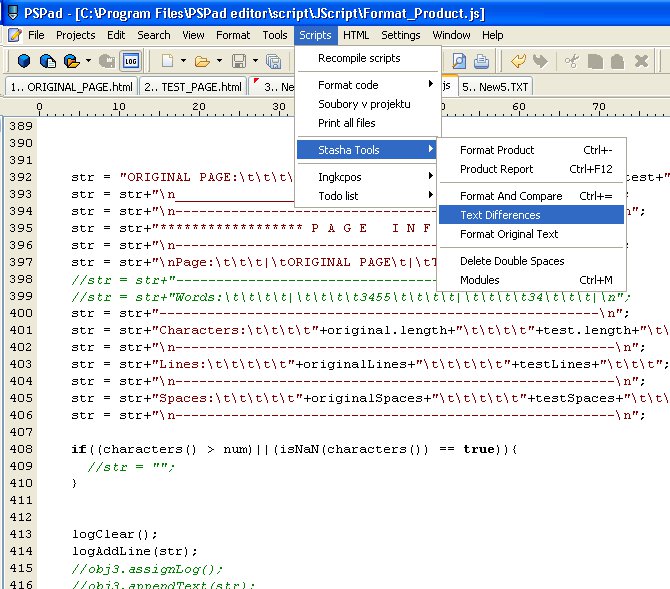Image resolution: width=670 pixels, height=589 pixels.
Task: Expand the Todo list submenu
Action: pos(367,196)
